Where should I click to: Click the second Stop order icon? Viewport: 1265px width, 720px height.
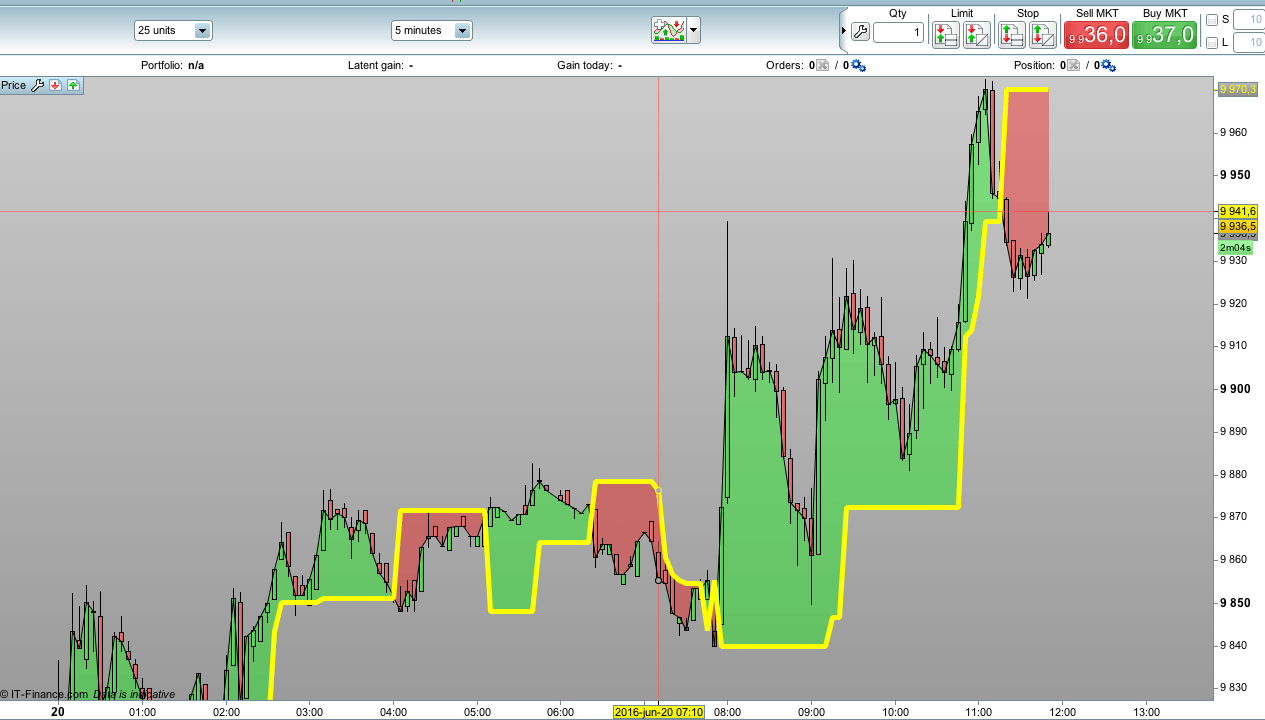click(1043, 35)
